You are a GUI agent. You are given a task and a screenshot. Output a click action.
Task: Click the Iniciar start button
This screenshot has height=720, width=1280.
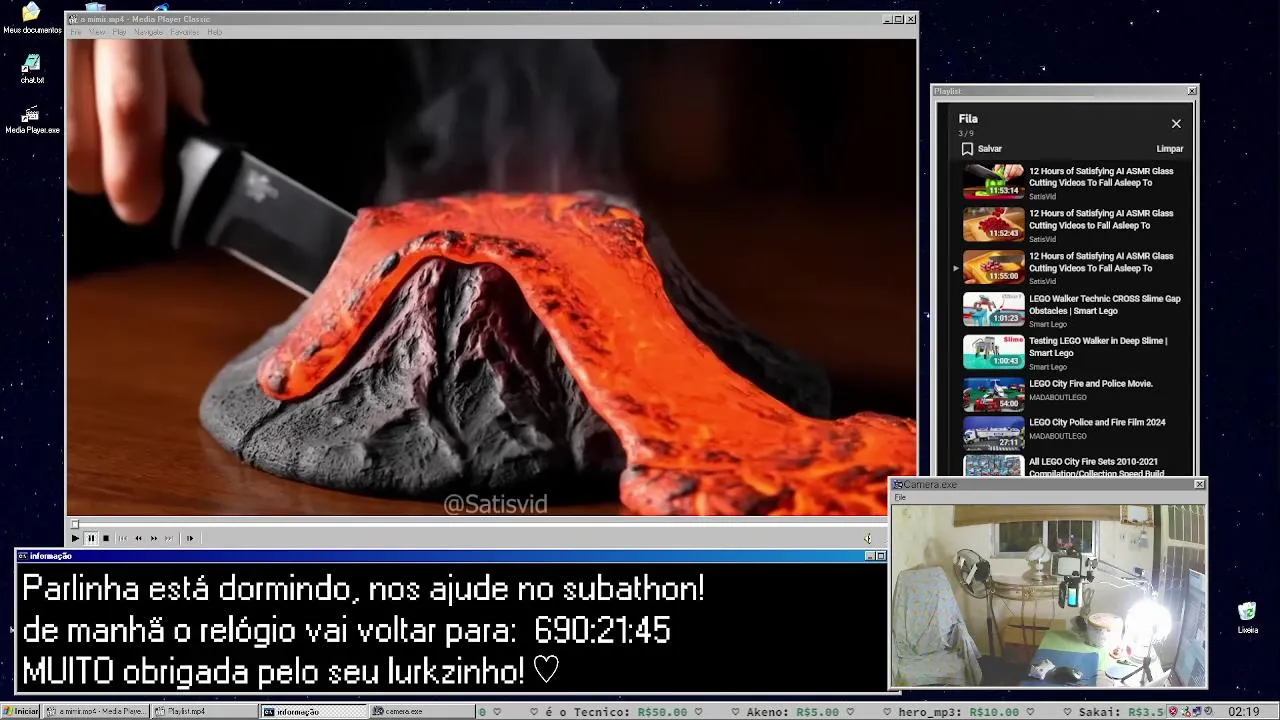[20, 711]
